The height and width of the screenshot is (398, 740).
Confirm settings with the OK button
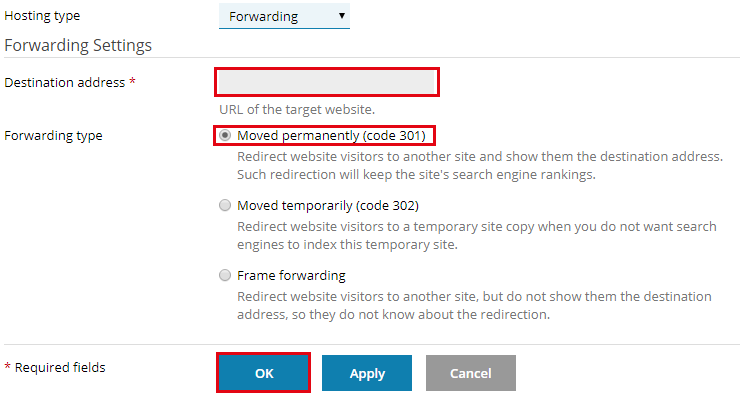click(264, 373)
